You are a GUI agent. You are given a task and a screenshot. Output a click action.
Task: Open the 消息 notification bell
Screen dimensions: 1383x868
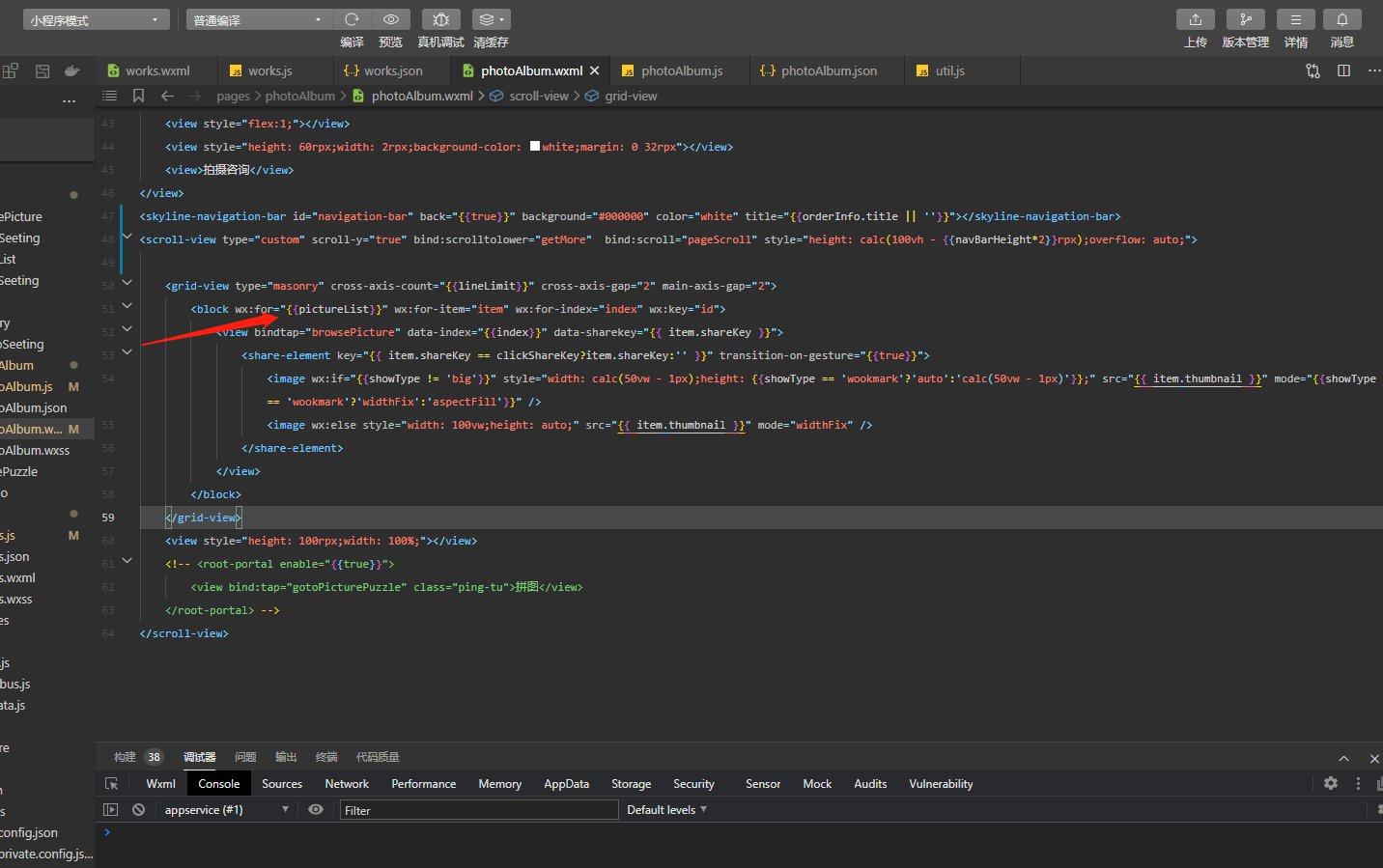(x=1342, y=19)
